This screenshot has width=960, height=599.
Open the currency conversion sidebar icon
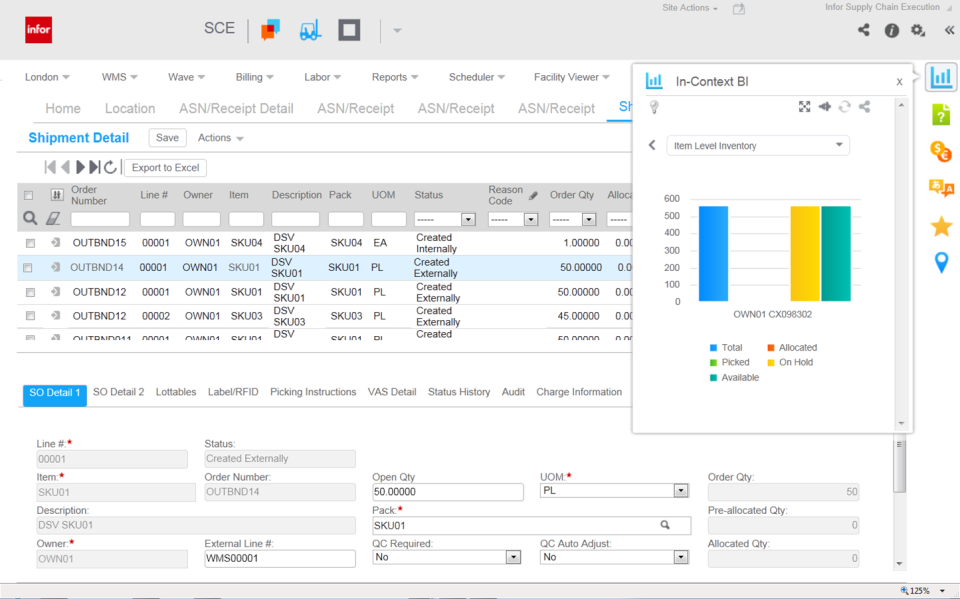pos(941,152)
